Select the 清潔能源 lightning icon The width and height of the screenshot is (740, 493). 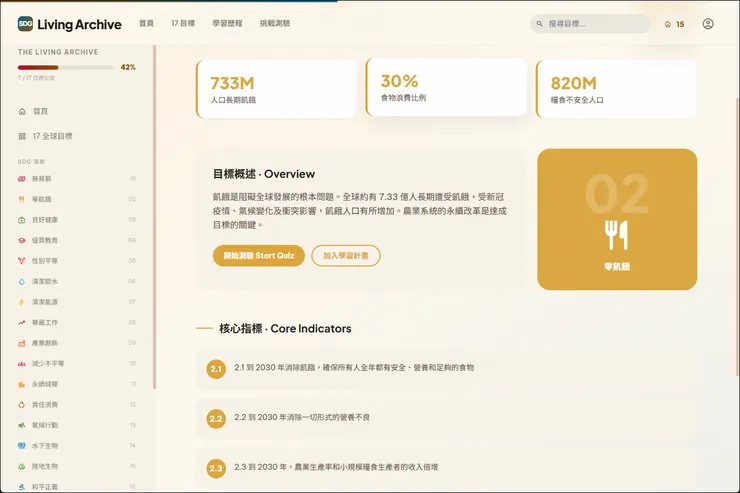[x=22, y=302]
